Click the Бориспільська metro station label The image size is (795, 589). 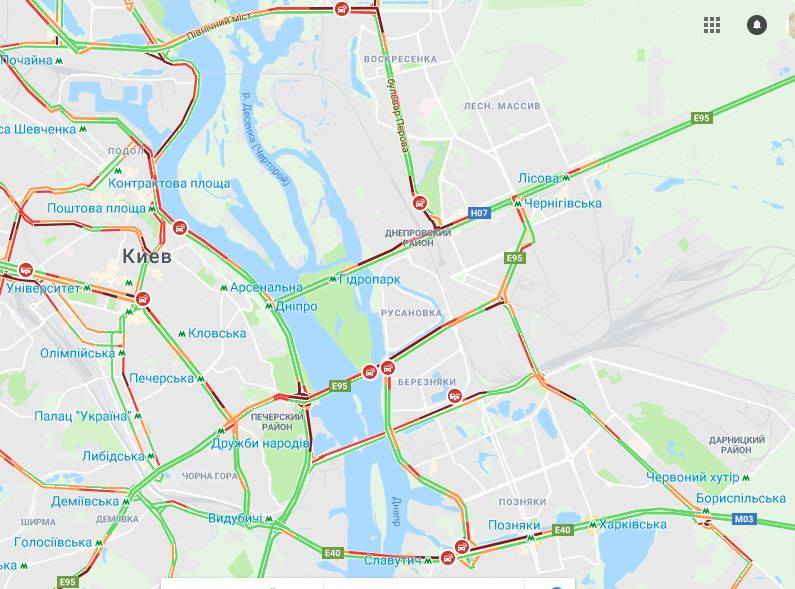click(741, 498)
